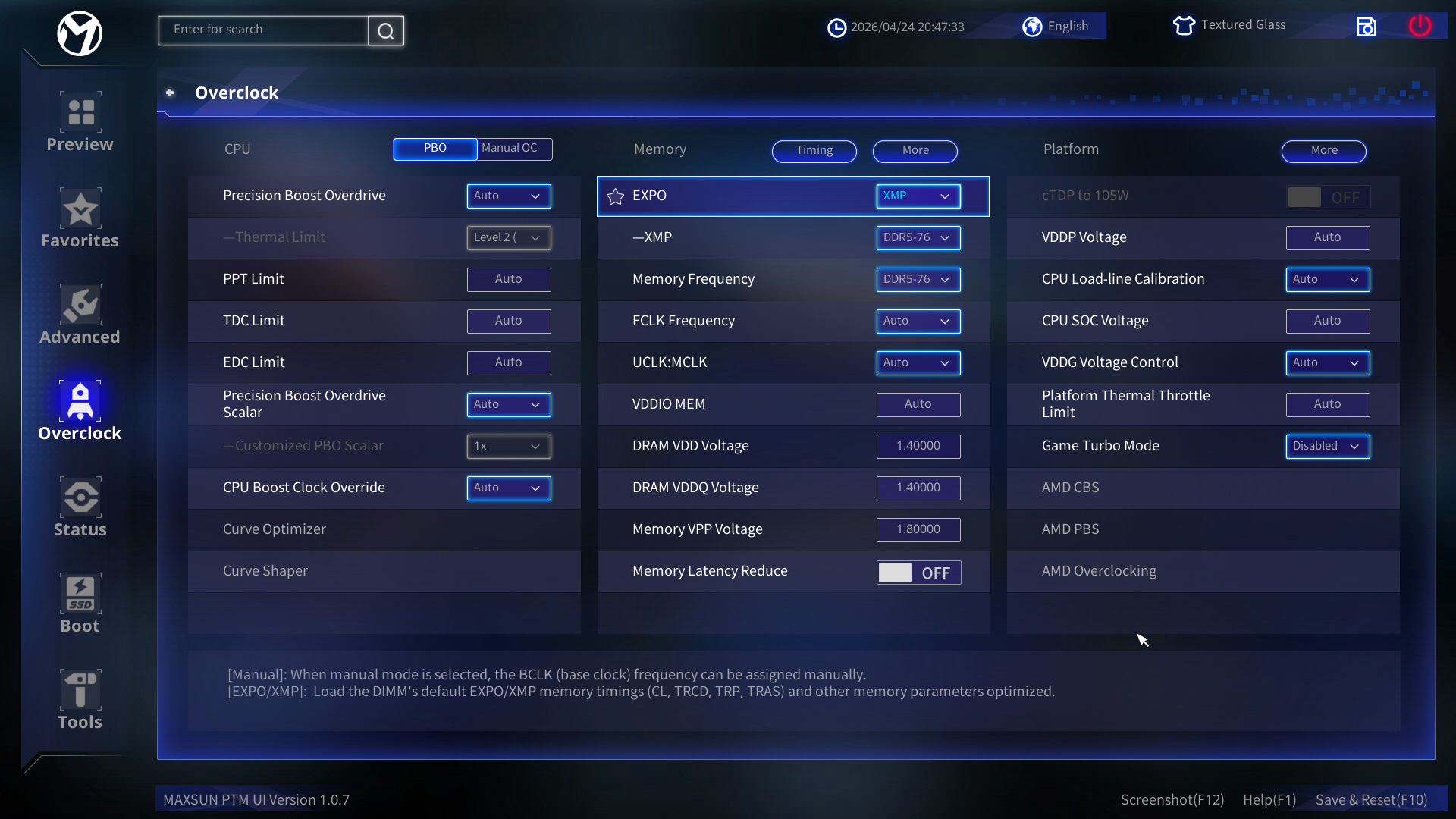
Task: Edit VDDP Voltage value field
Action: (1328, 238)
